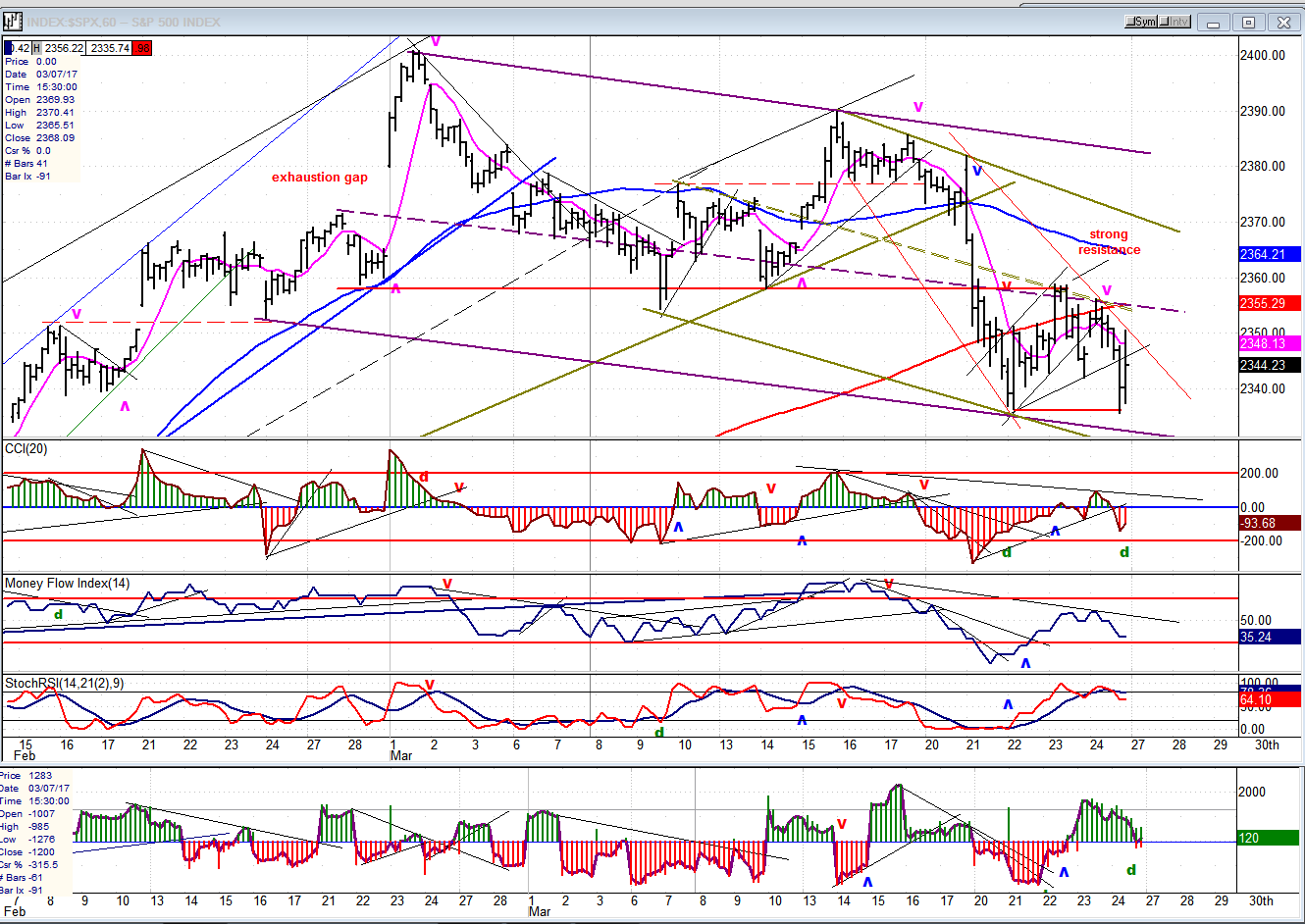
Task: Click the red .98 change box
Action: click(142, 48)
